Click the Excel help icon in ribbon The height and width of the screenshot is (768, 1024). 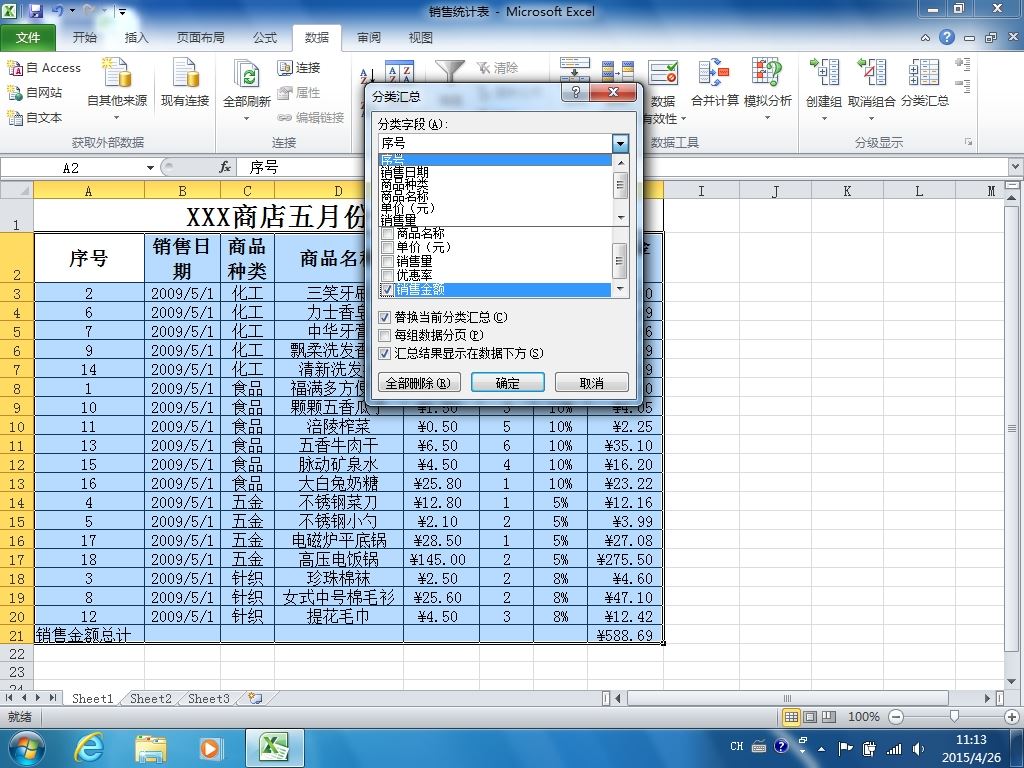pyautogui.click(x=947, y=37)
